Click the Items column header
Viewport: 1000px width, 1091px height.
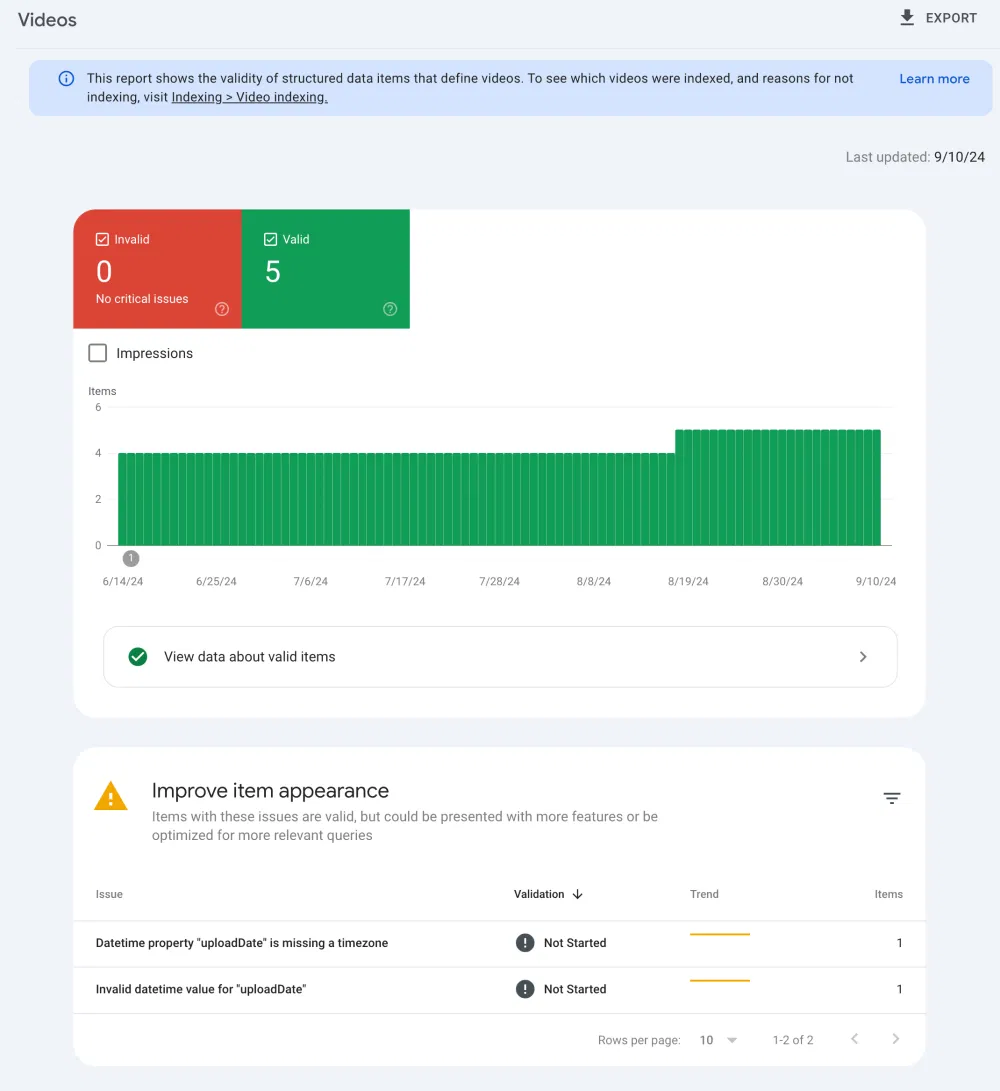pos(889,894)
